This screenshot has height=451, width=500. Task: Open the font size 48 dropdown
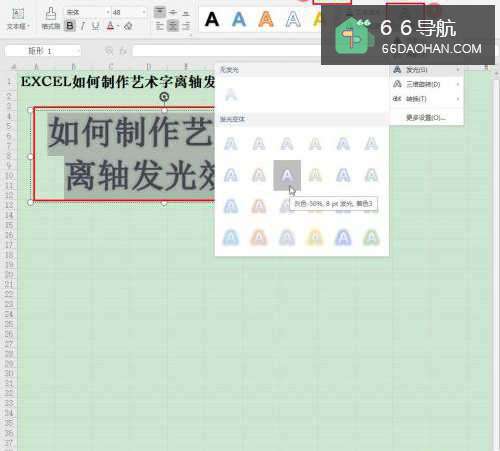click(x=144, y=12)
